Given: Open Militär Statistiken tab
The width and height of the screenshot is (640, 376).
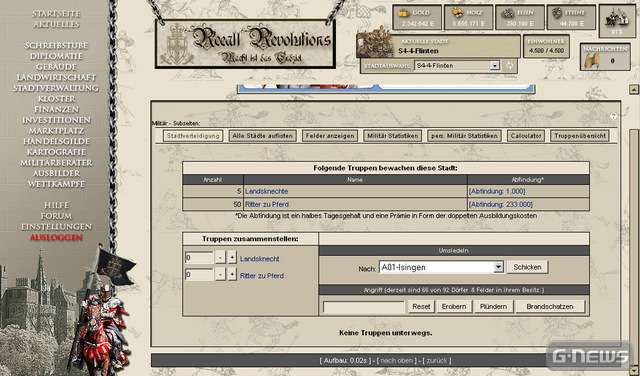Looking at the screenshot, I should pyautogui.click(x=392, y=136).
